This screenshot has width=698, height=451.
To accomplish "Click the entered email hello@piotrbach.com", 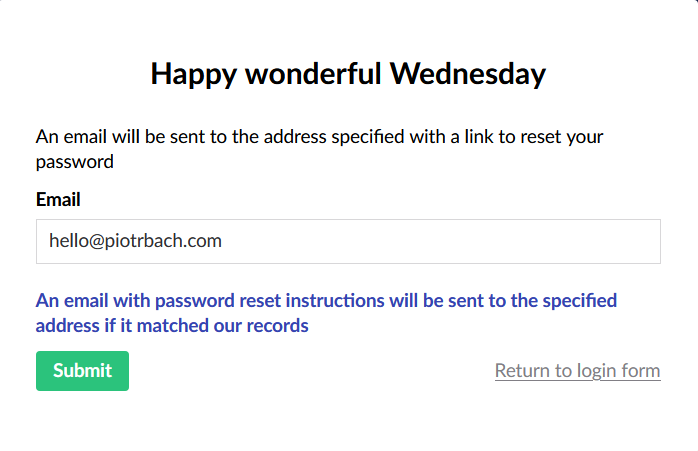I will click(x=135, y=241).
